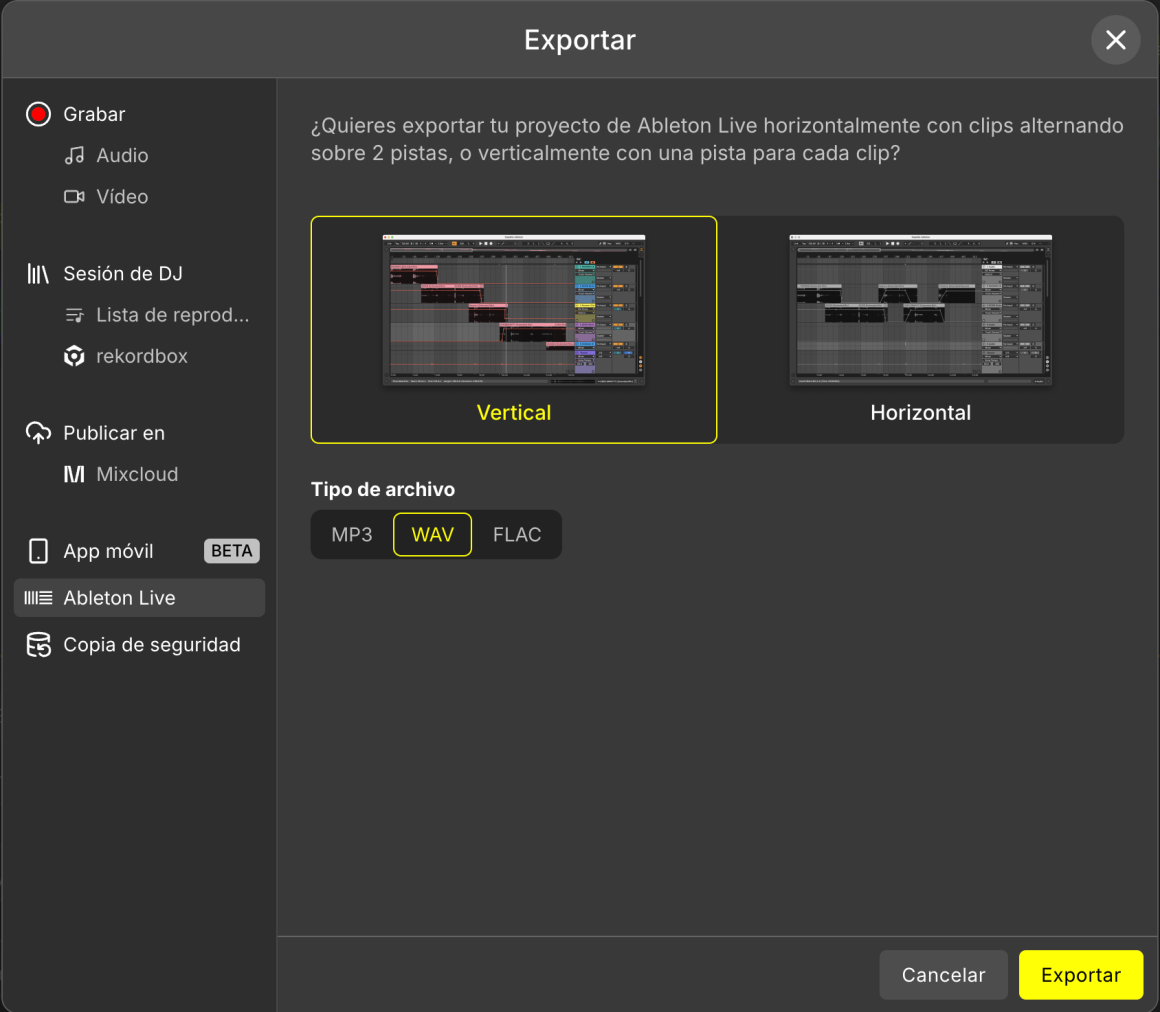Click the red Grabar record icon
Image resolution: width=1160 pixels, height=1012 pixels.
point(38,114)
